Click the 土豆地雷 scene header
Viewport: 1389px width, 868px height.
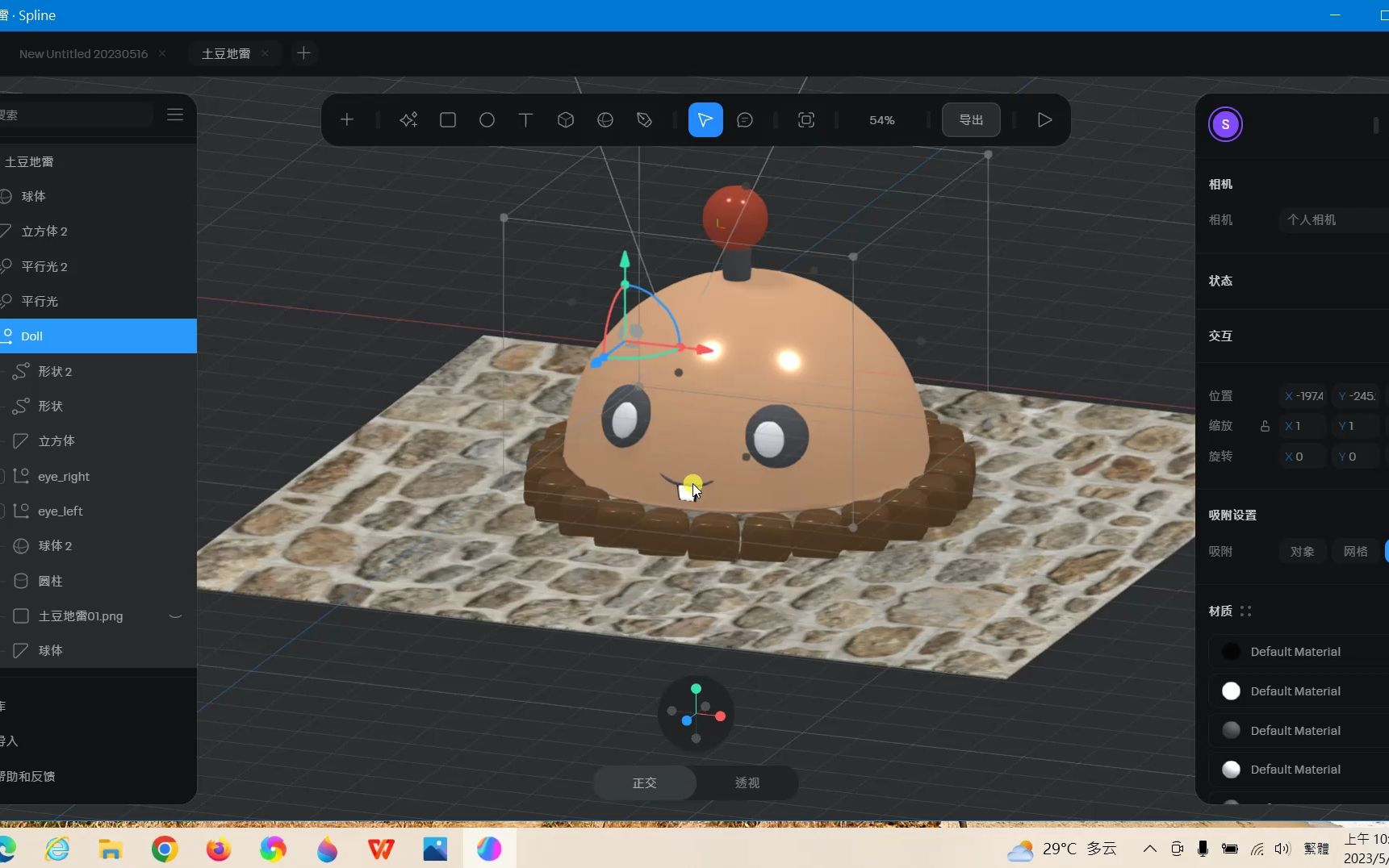tap(98, 161)
